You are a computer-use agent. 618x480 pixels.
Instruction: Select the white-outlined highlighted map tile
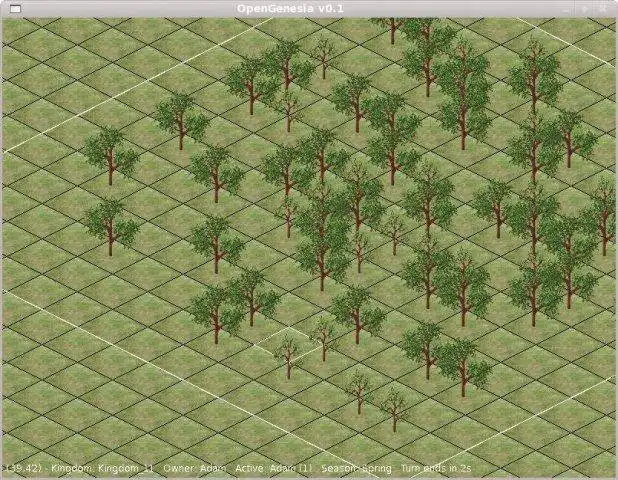pos(289,345)
